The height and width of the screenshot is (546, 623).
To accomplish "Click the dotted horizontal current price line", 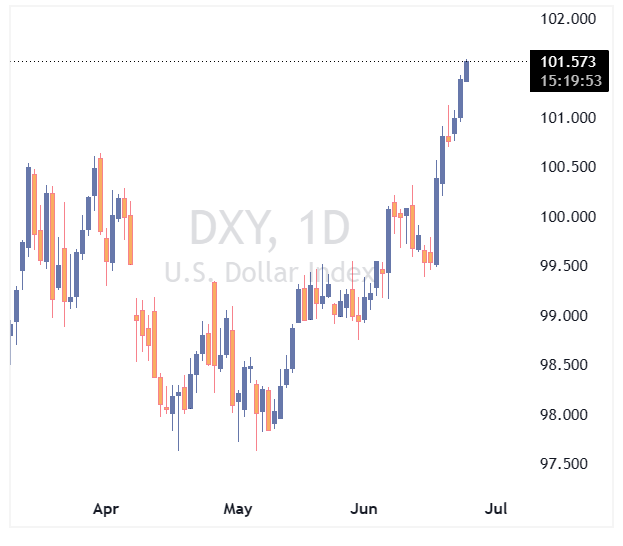I will pyautogui.click(x=269, y=62).
